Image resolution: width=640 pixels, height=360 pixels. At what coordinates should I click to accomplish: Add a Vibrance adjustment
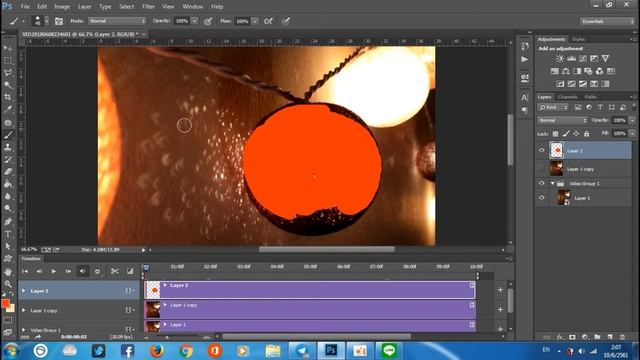coord(606,59)
